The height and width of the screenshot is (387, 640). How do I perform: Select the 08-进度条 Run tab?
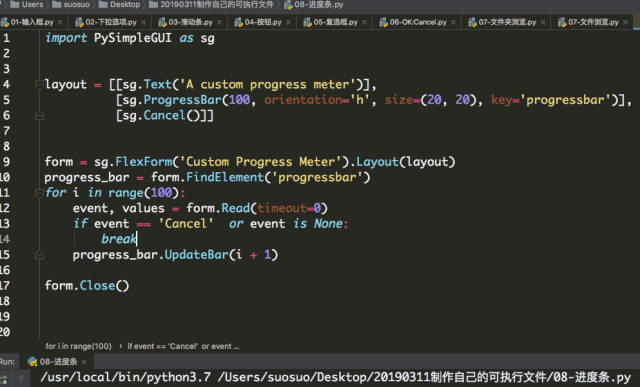(53, 362)
